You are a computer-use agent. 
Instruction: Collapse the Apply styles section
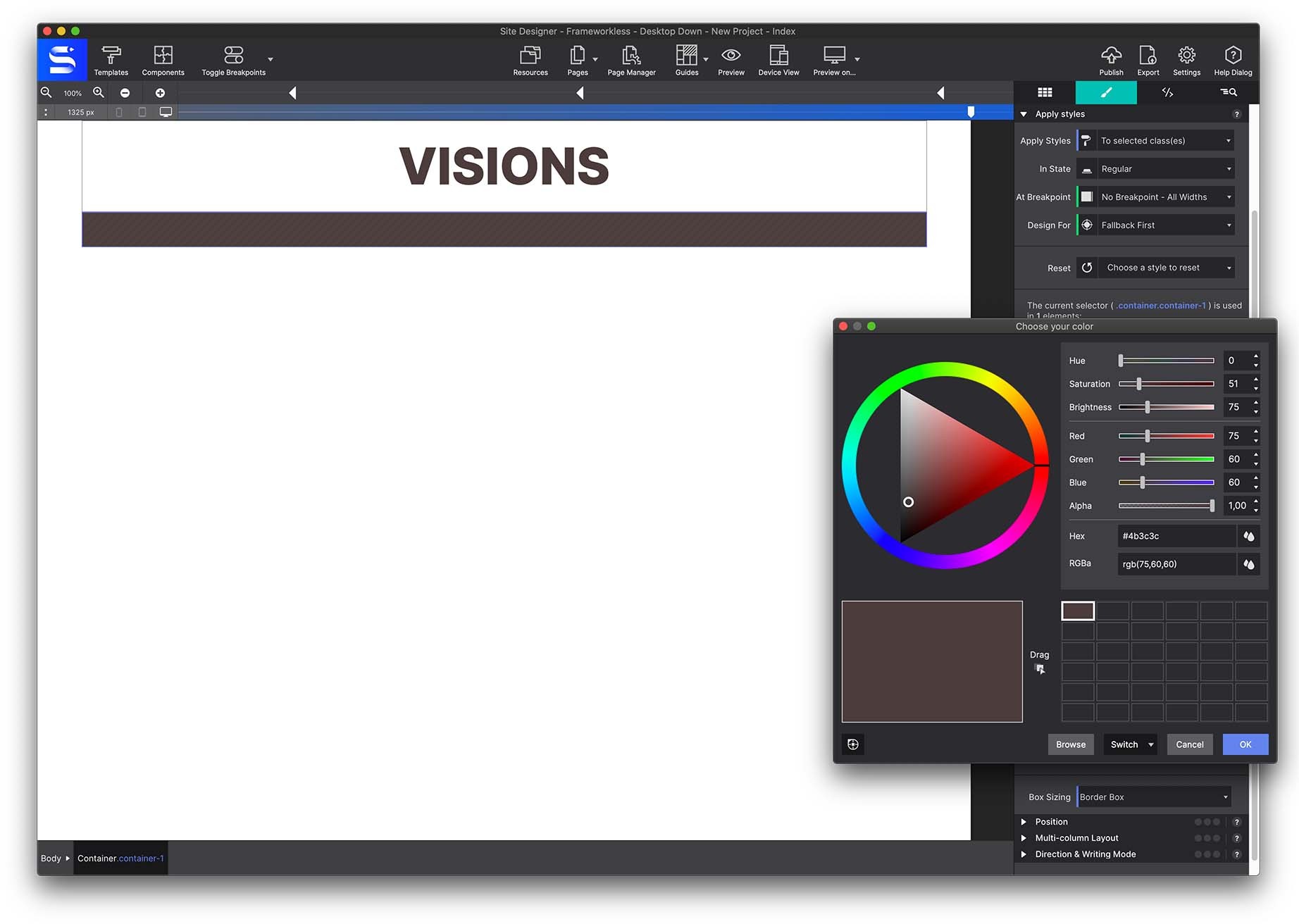tap(1024, 114)
